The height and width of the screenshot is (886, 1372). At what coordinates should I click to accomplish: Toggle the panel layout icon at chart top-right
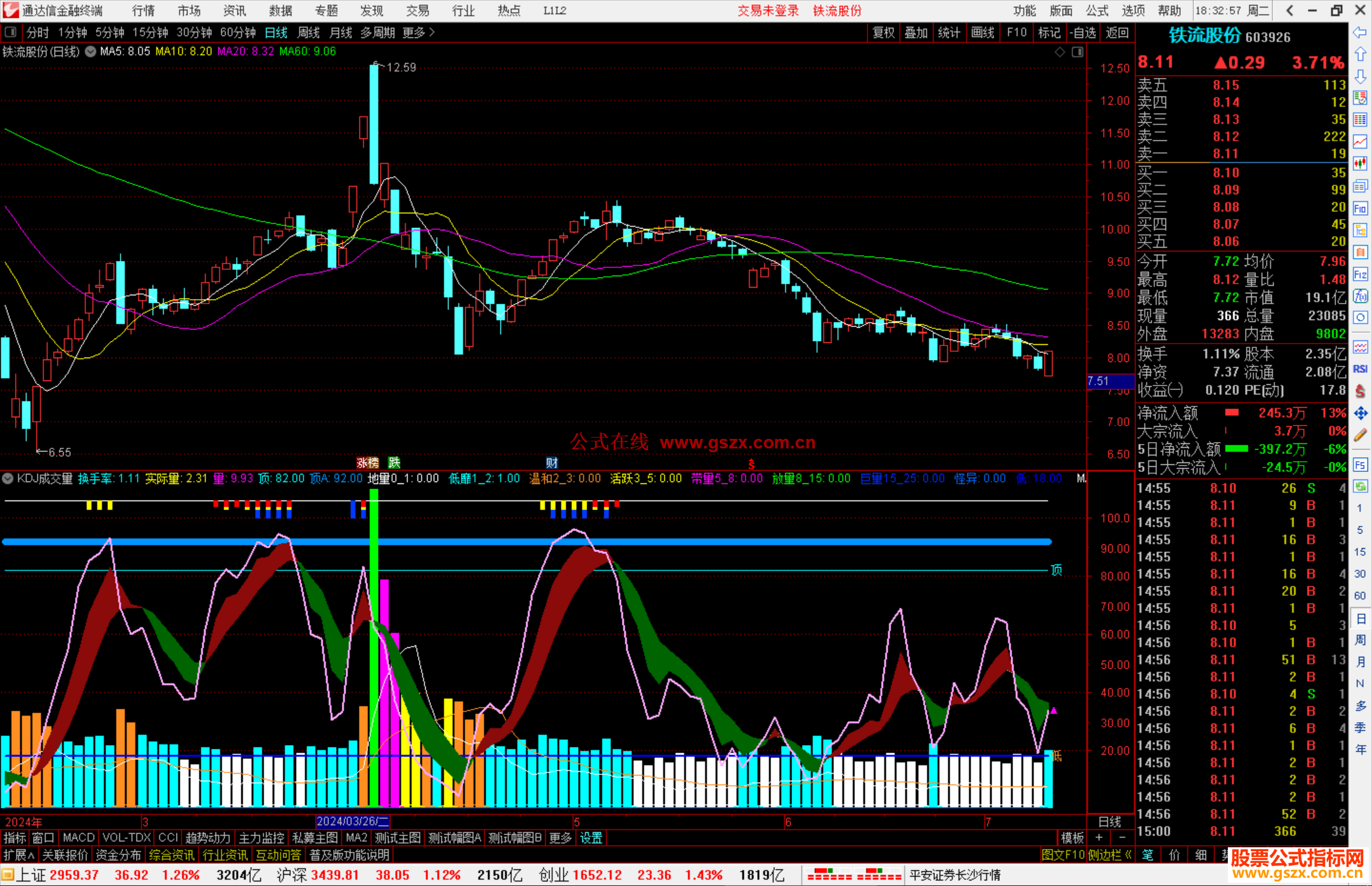(1077, 52)
